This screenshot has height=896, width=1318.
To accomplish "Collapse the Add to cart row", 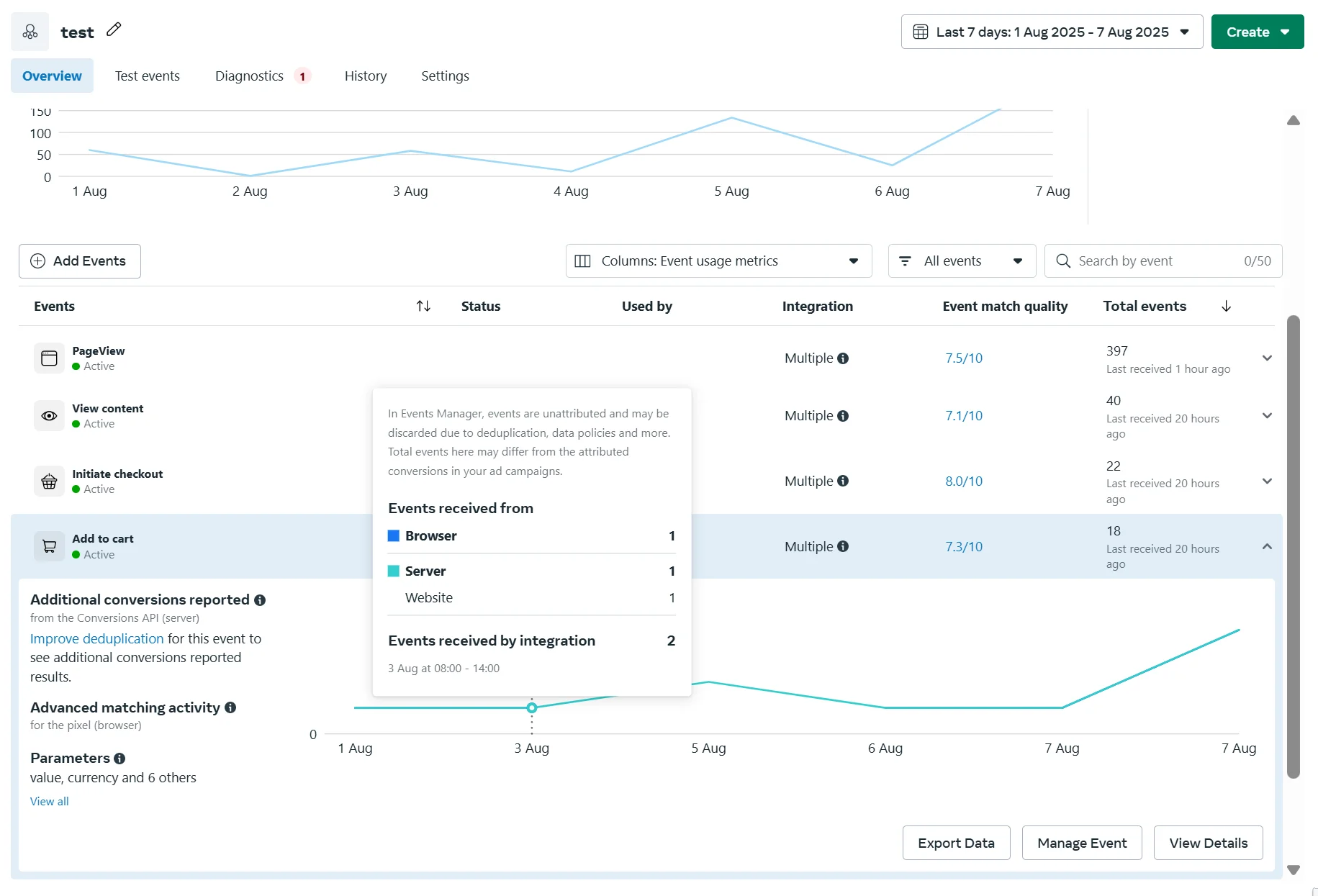I will (x=1267, y=547).
